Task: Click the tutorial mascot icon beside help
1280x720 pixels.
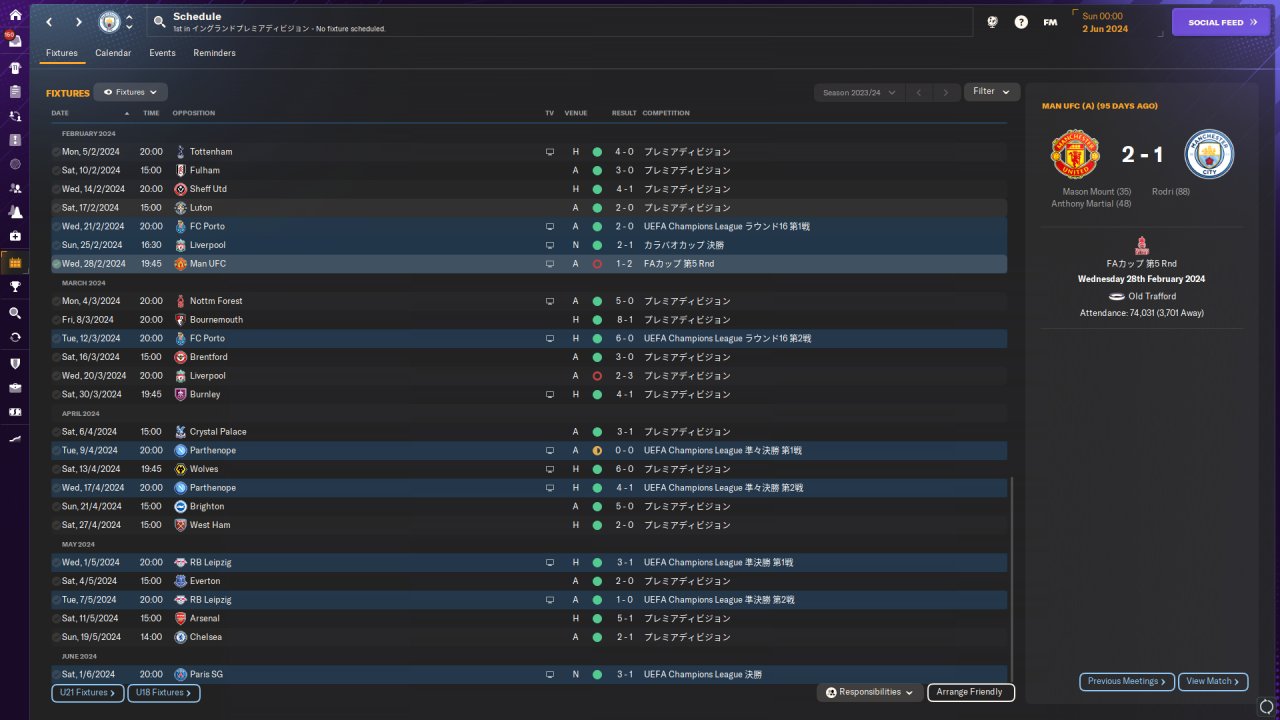Action: pos(992,22)
